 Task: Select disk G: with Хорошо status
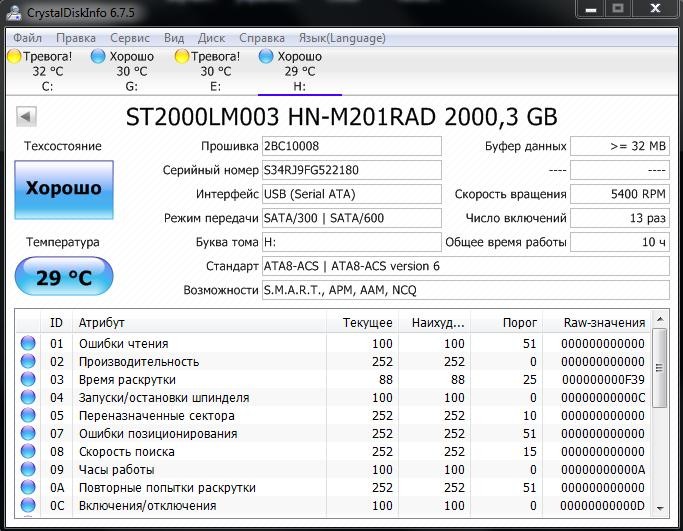[132, 71]
